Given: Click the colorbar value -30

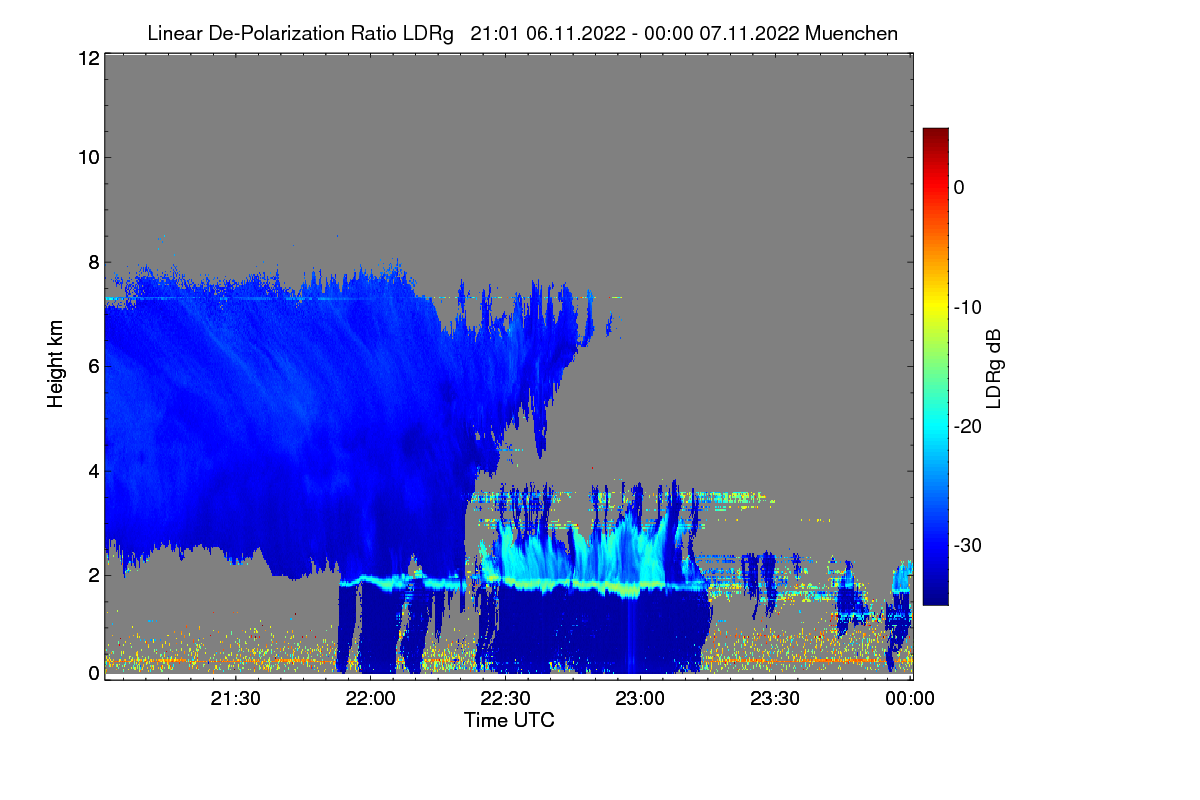Looking at the screenshot, I should (x=968, y=546).
